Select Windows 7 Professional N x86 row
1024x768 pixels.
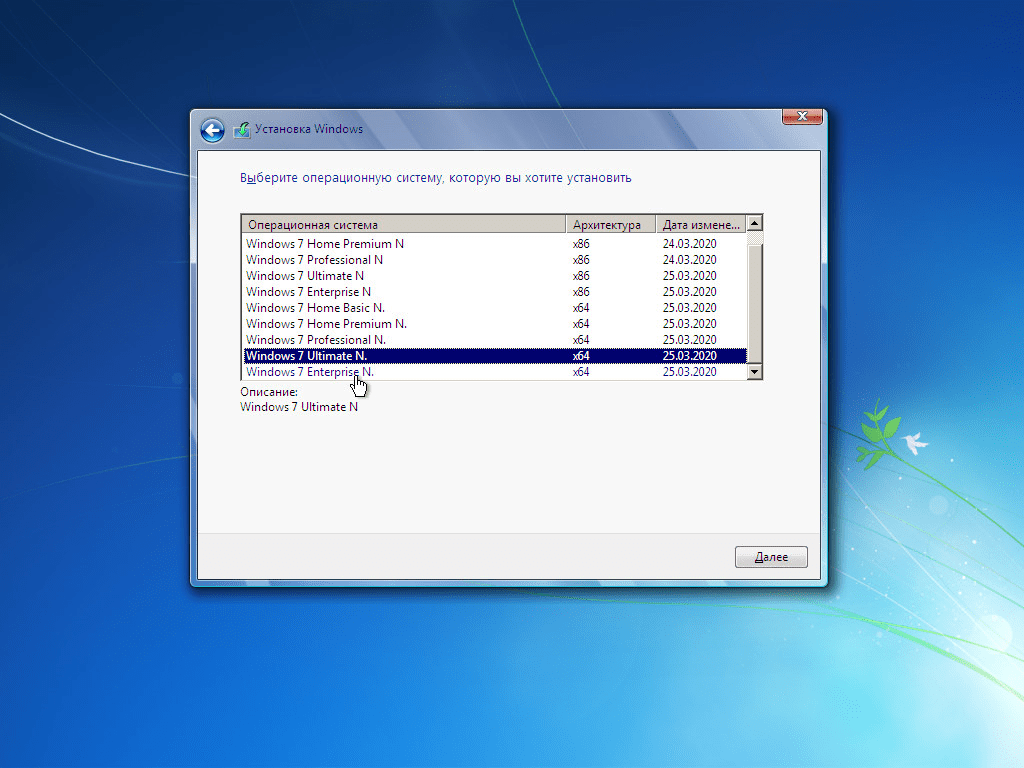point(494,260)
